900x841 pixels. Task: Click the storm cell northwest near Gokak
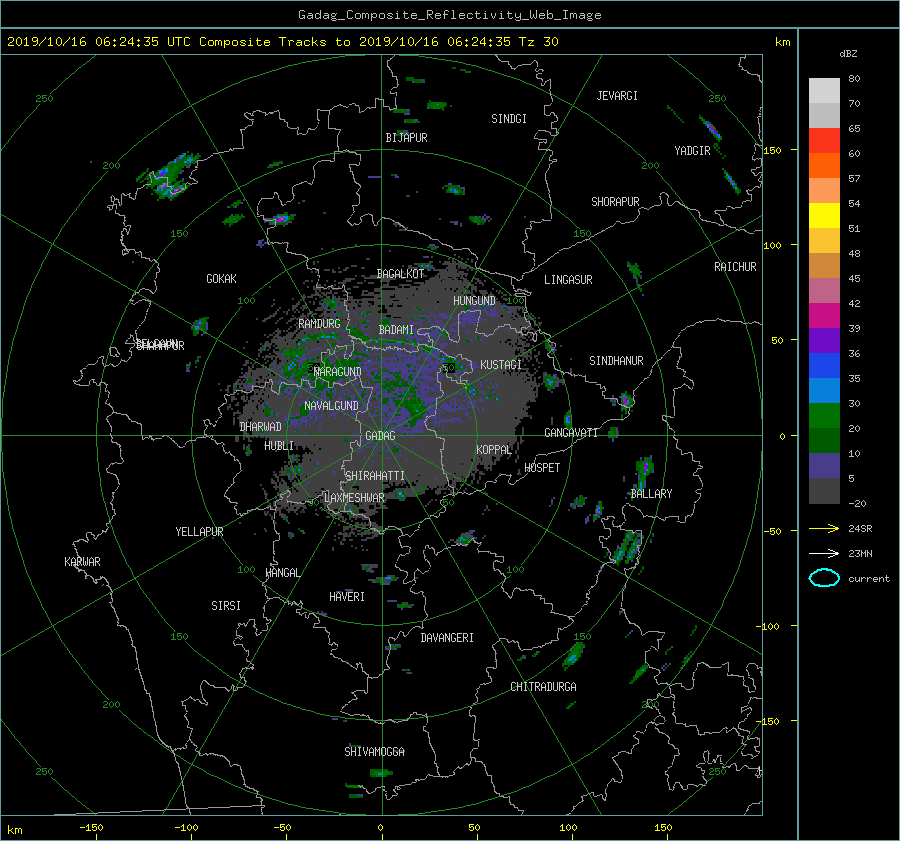tap(171, 176)
